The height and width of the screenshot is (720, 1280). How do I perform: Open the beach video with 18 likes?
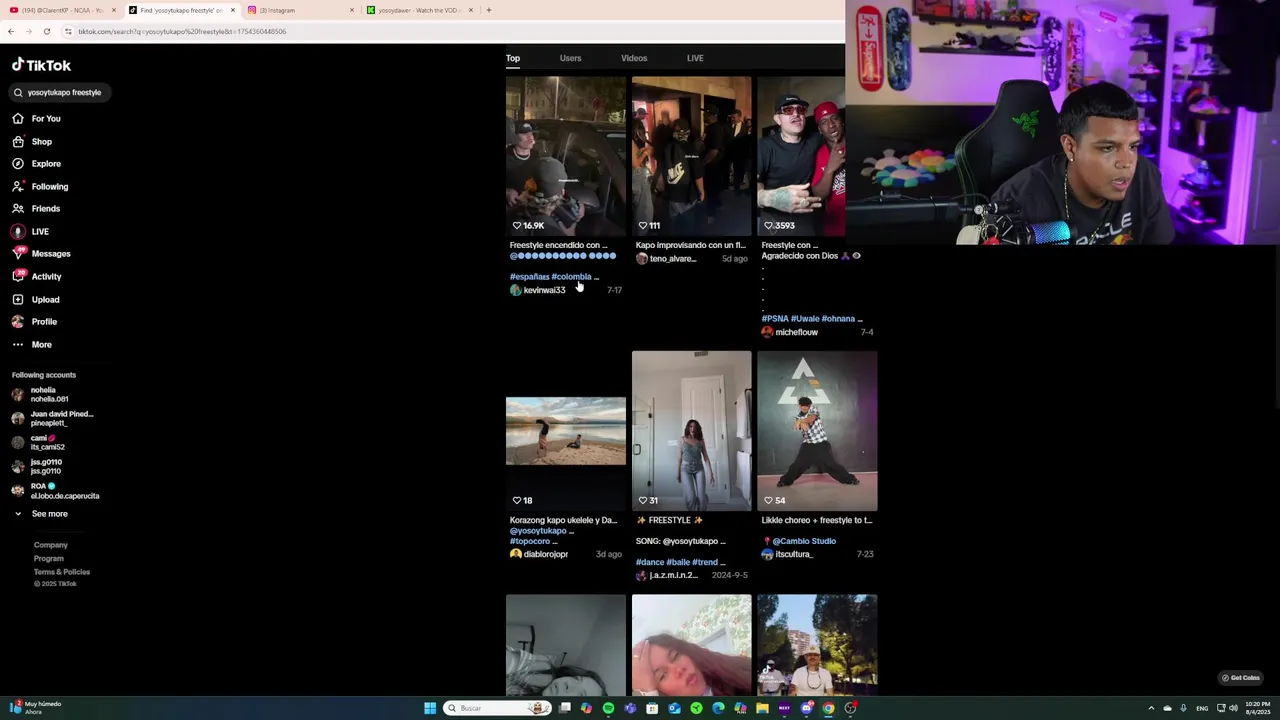click(566, 431)
